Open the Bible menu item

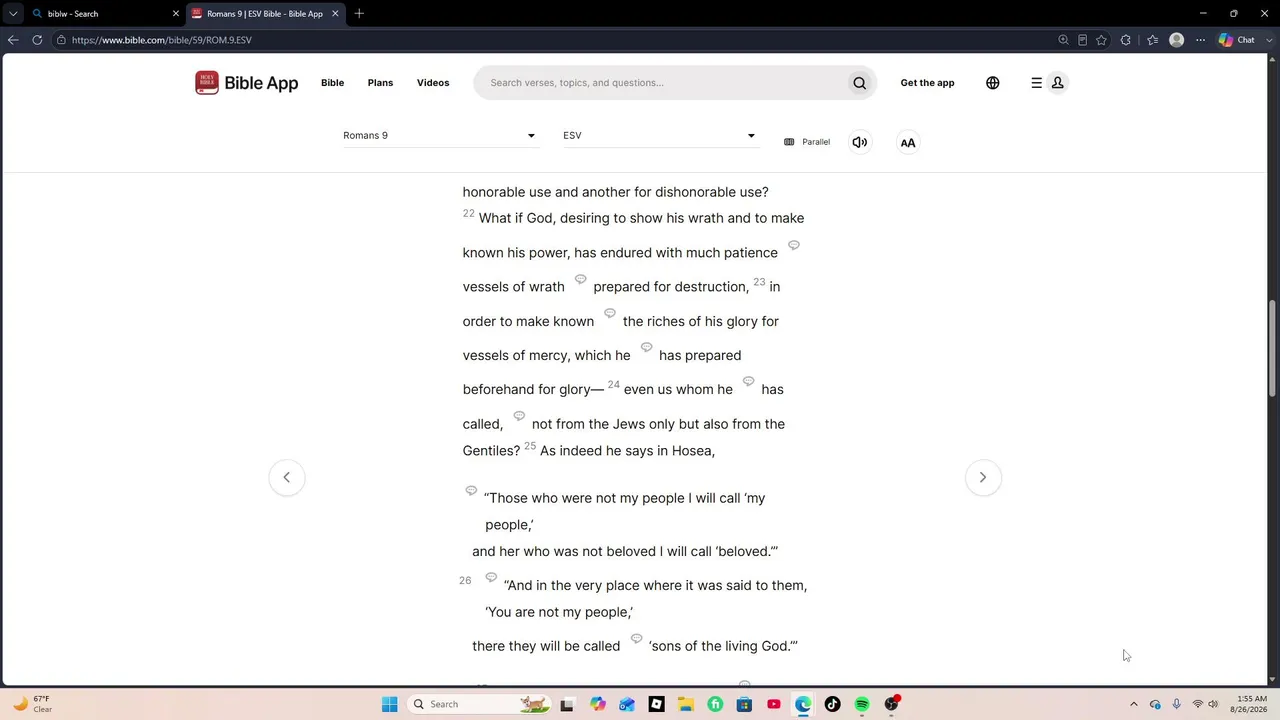pyautogui.click(x=332, y=83)
